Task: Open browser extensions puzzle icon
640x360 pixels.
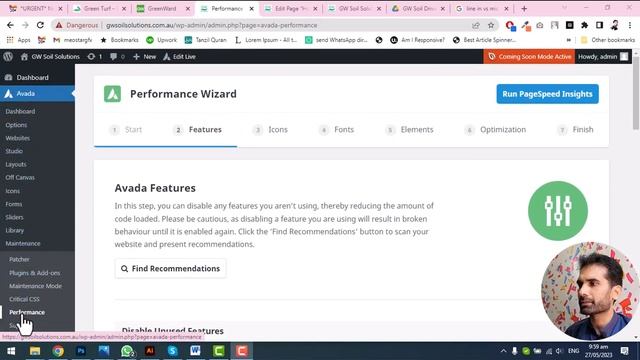Action: [x=584, y=25]
